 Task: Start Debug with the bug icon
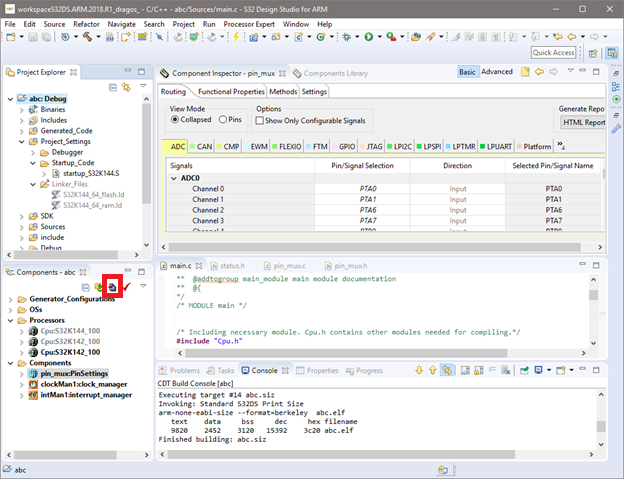point(347,37)
